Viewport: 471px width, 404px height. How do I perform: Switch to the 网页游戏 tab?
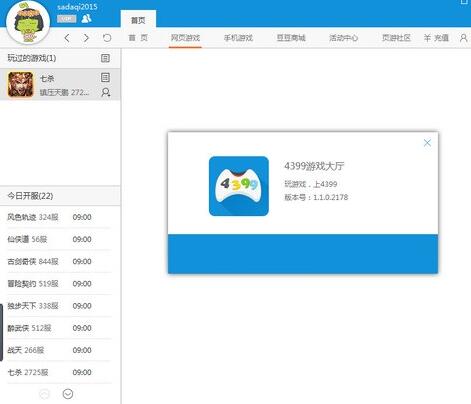tap(185, 38)
